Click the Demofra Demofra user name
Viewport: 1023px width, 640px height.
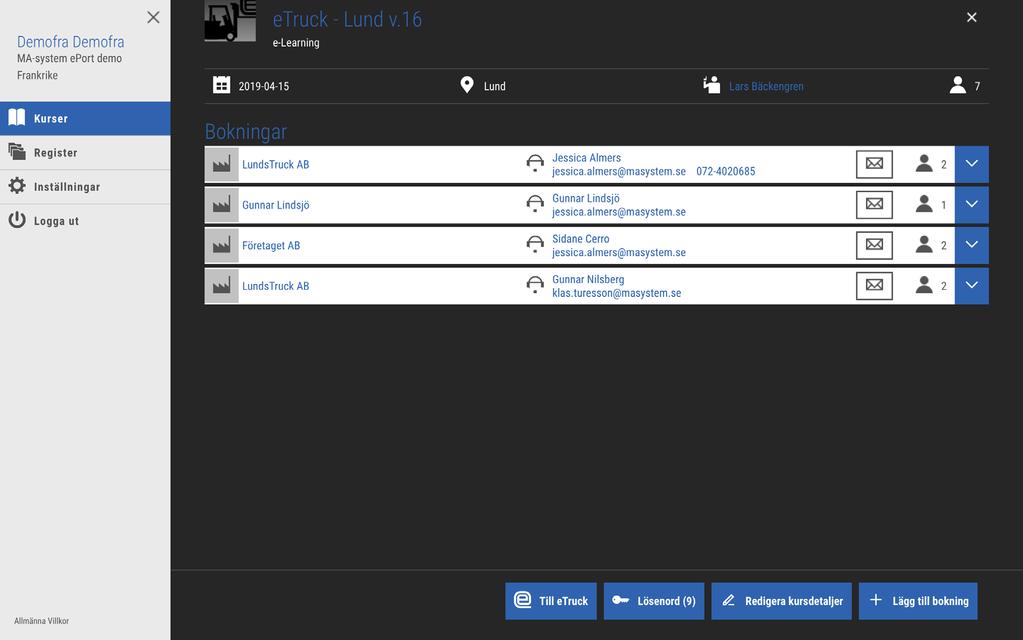pos(70,42)
